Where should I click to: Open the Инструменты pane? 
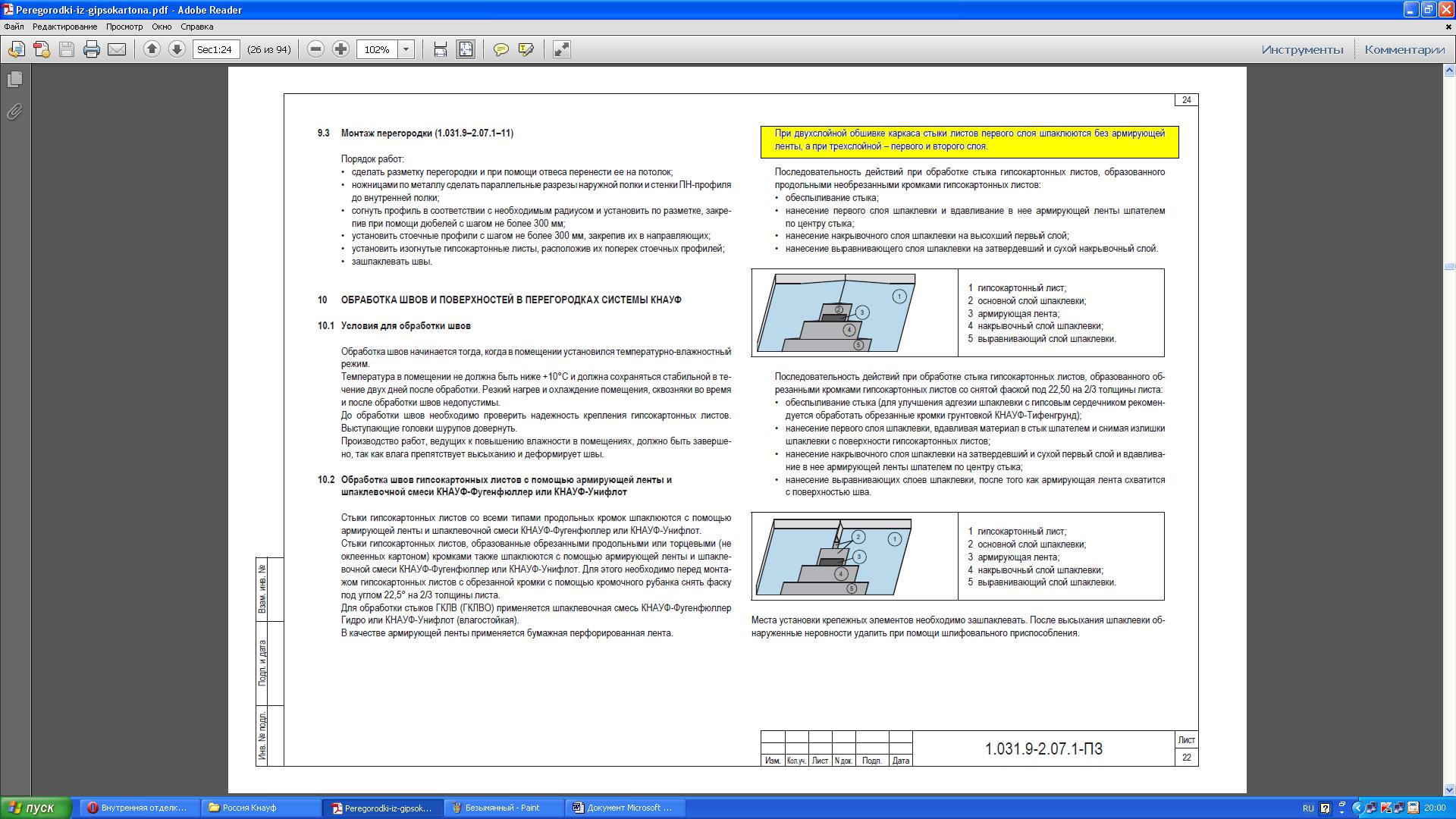(x=1302, y=49)
